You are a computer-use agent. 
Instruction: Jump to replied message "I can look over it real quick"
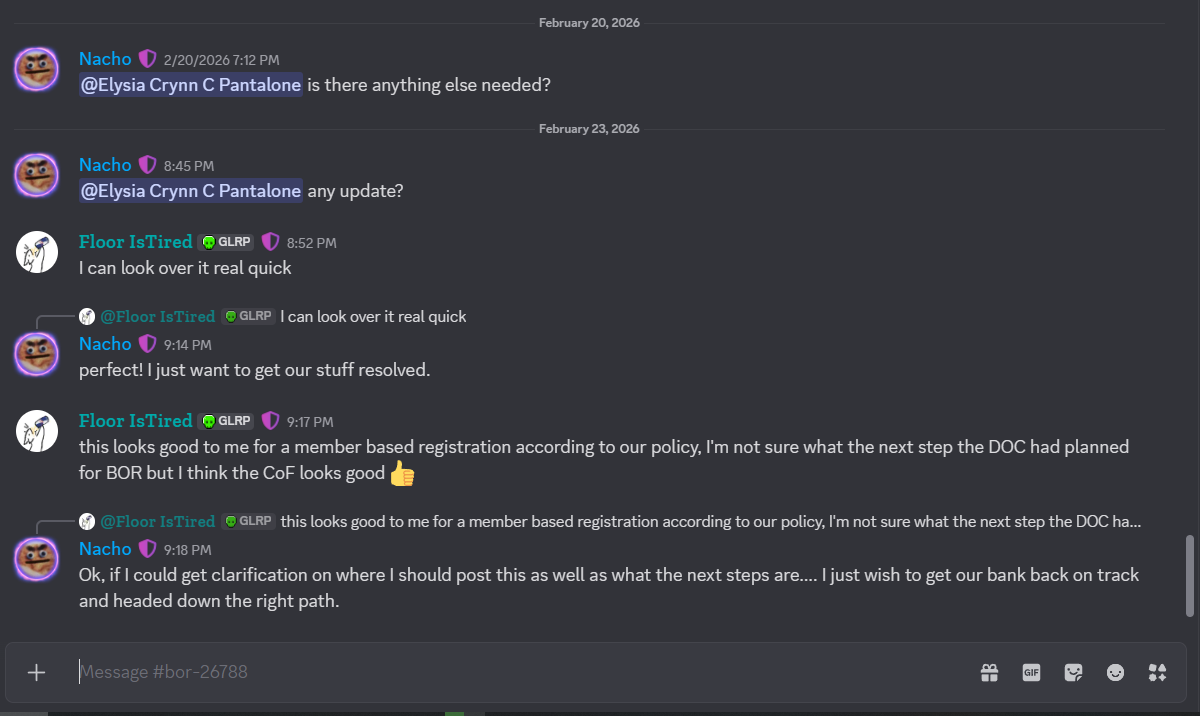[x=372, y=317]
